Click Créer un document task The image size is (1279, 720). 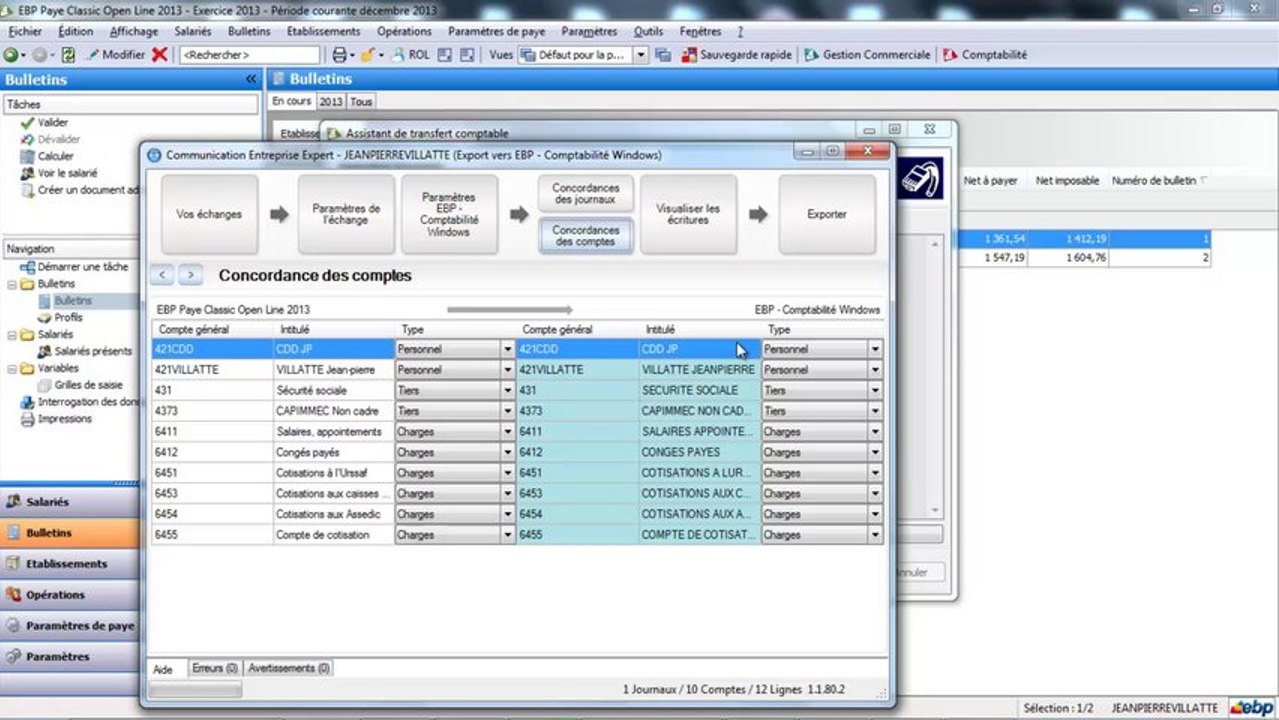tap(79, 190)
